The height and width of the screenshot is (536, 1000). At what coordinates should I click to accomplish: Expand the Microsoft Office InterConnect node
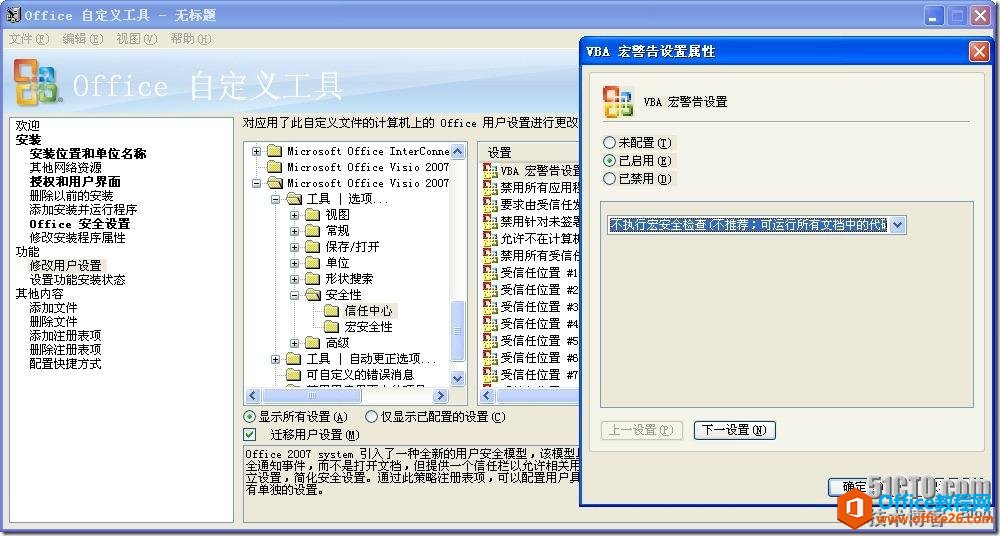256,151
